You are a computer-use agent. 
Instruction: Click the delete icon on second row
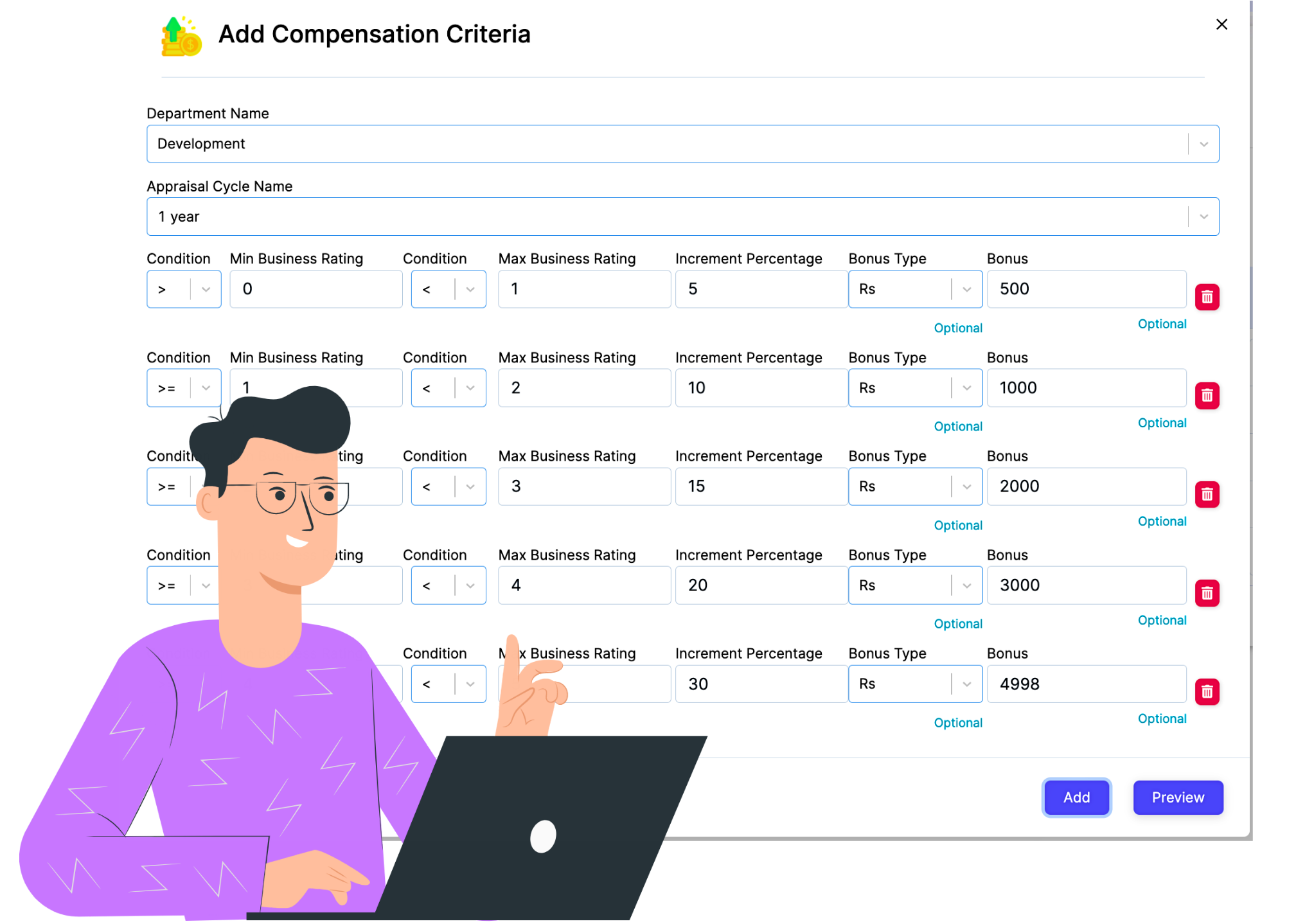point(1210,395)
